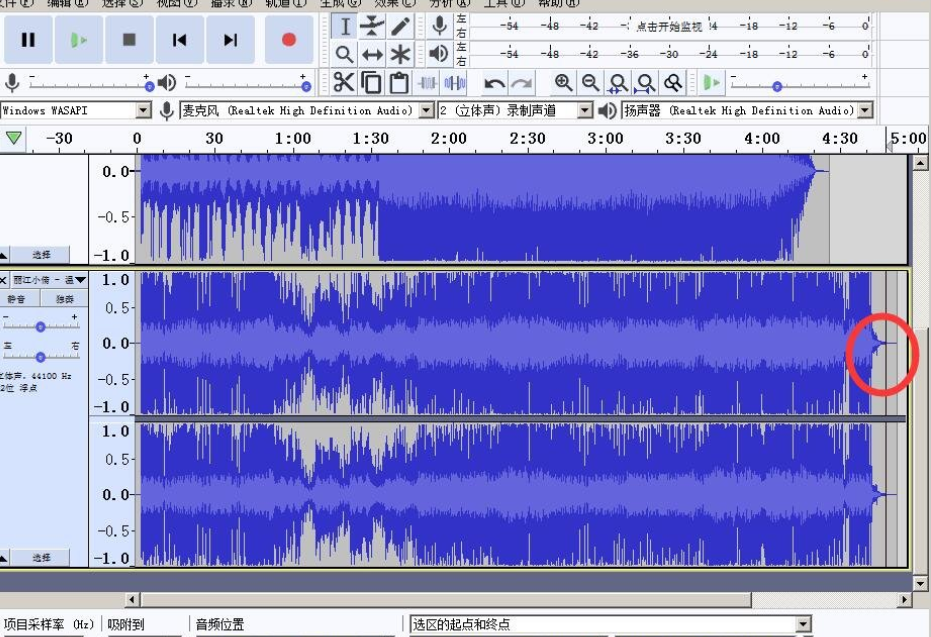Select the Multi-tool asterisk icon
The width and height of the screenshot is (931, 637).
pos(400,55)
